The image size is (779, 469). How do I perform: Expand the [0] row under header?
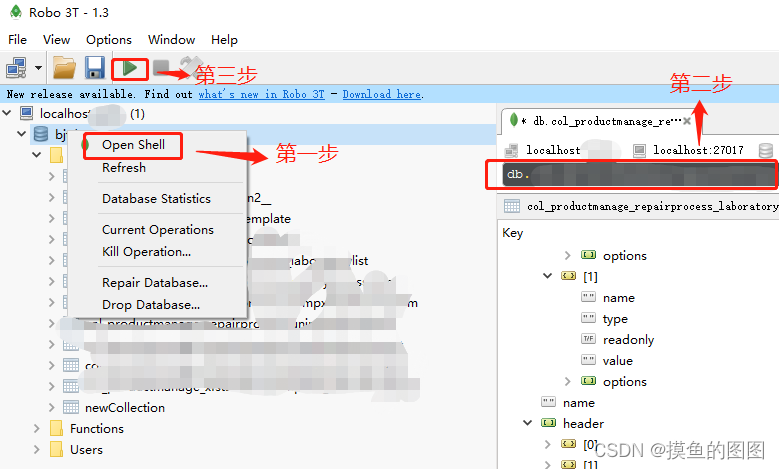pos(547,444)
